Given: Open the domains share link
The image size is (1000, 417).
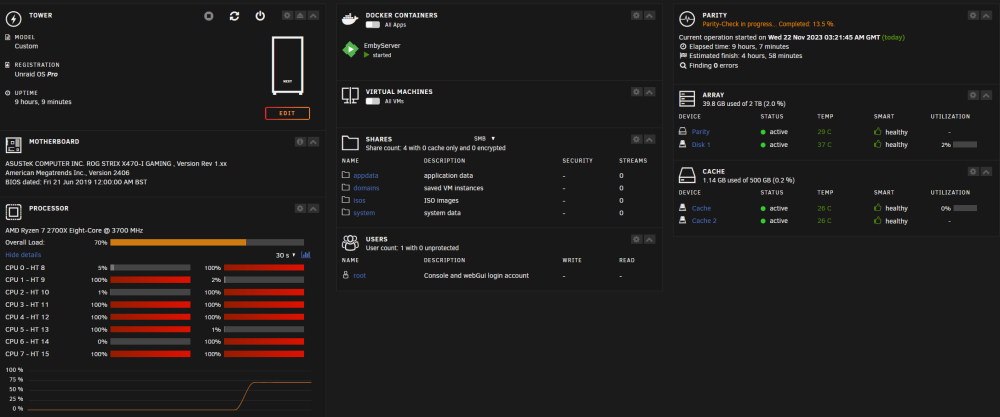Looking at the screenshot, I should (367, 188).
